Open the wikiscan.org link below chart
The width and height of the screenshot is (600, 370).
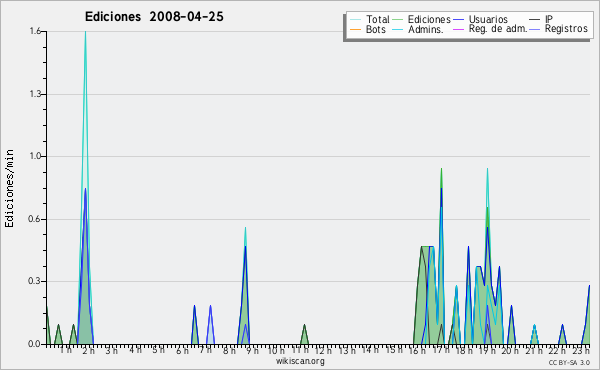coord(300,361)
